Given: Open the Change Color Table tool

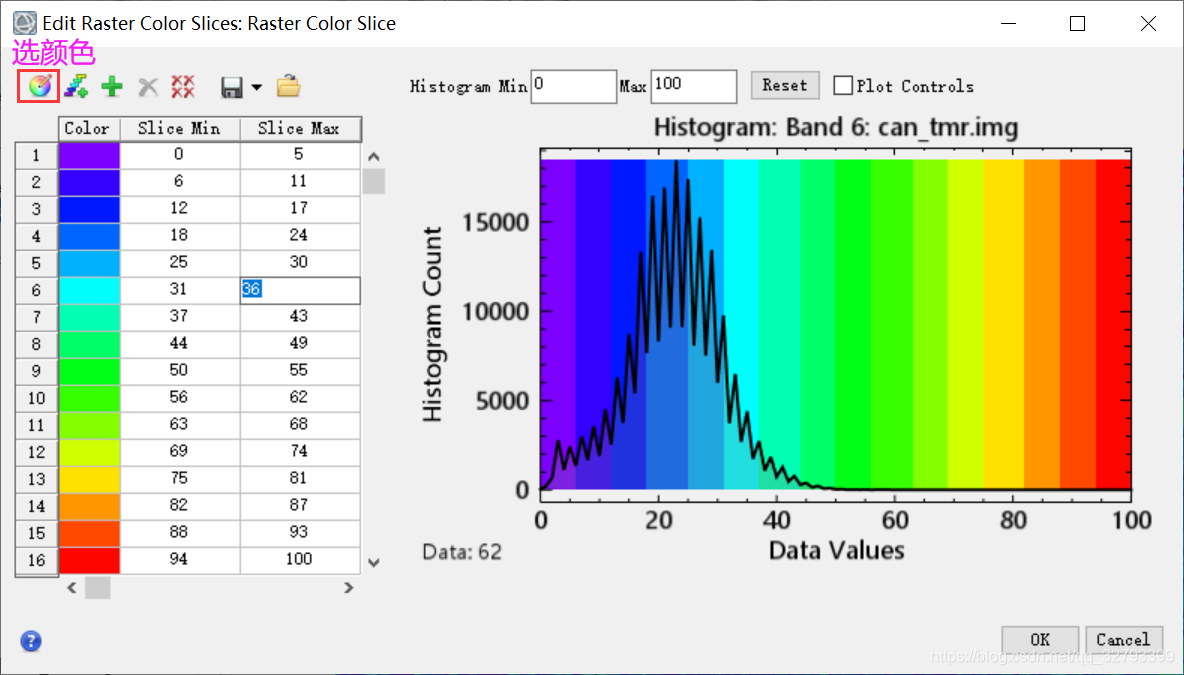Looking at the screenshot, I should tap(39, 86).
